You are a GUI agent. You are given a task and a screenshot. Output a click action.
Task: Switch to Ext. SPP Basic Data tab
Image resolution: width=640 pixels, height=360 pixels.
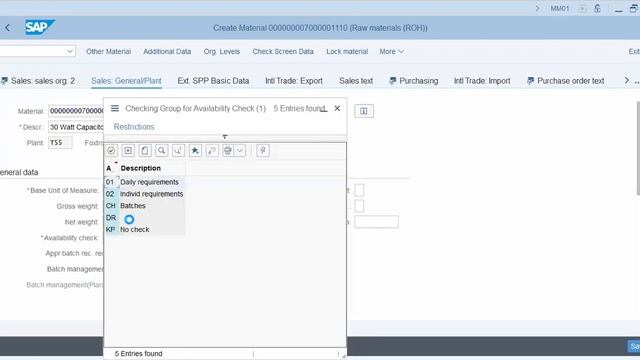(x=213, y=81)
